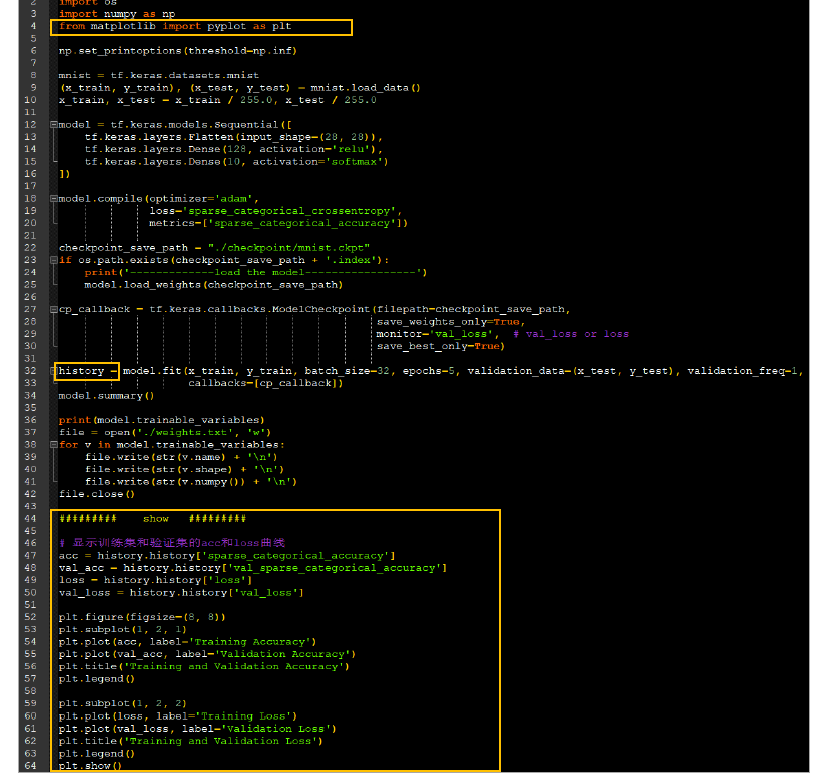The height and width of the screenshot is (776, 833).
Task: Click the model.summary() line
Action: pyautogui.click(x=106, y=396)
